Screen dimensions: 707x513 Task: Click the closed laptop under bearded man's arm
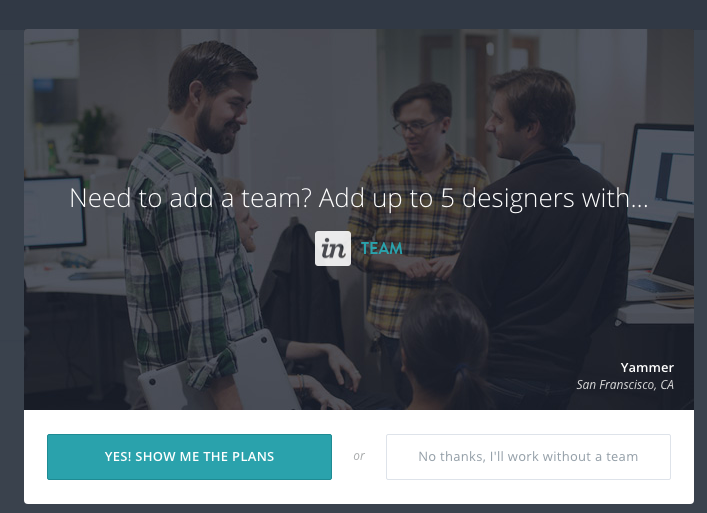click(216, 374)
